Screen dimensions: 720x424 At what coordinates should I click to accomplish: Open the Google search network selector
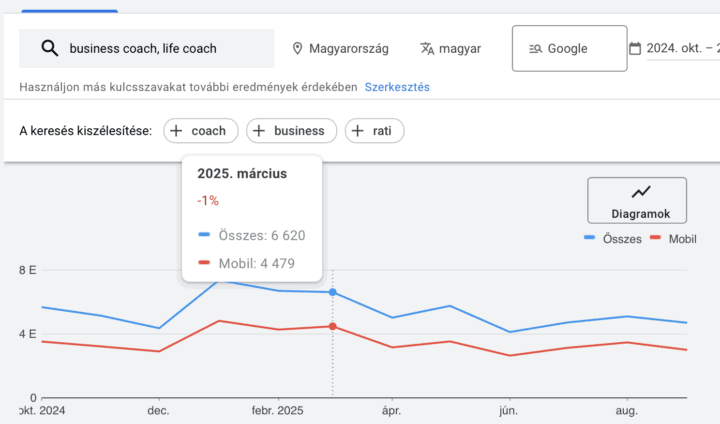569,48
